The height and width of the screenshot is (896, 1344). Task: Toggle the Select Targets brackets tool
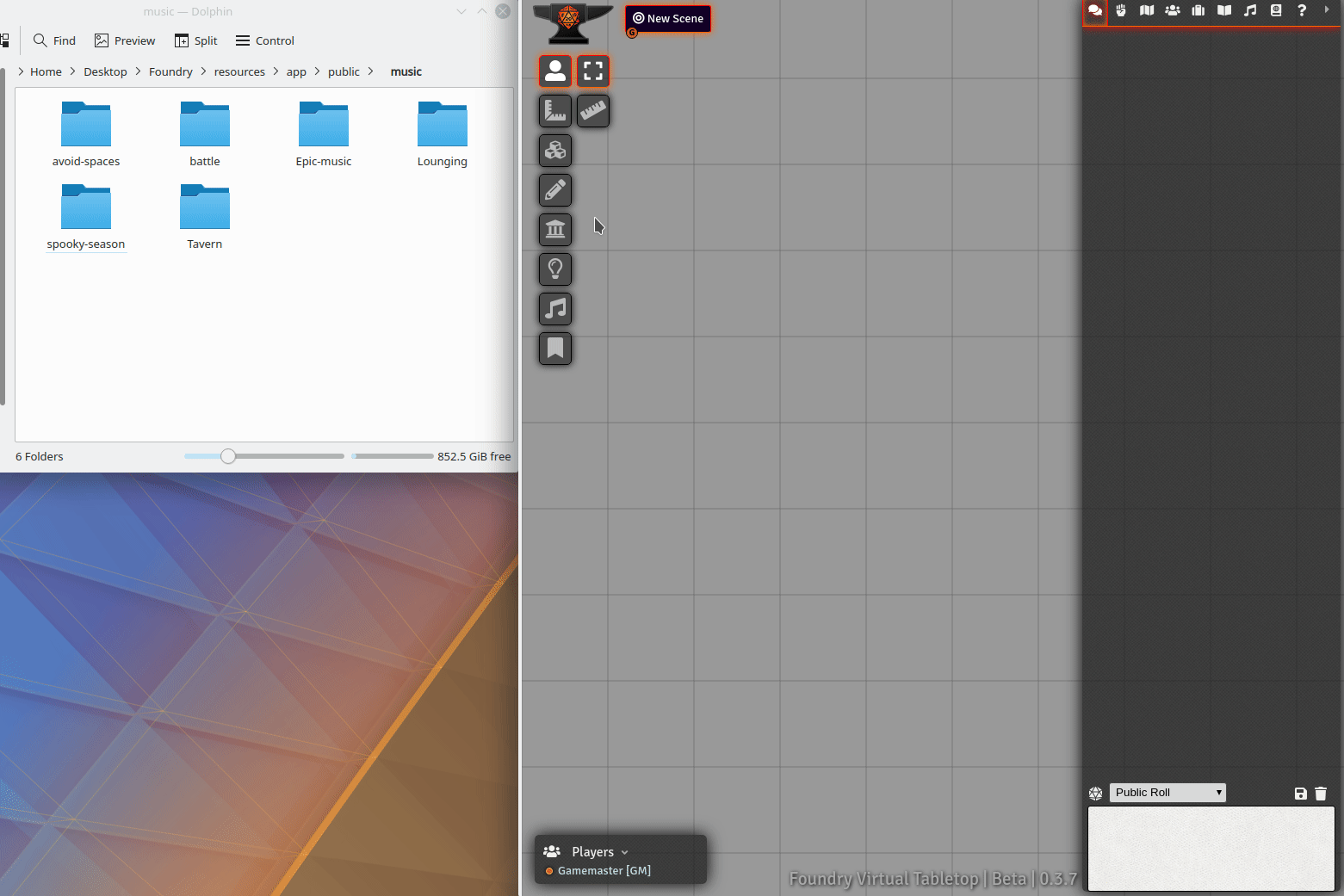pyautogui.click(x=593, y=71)
